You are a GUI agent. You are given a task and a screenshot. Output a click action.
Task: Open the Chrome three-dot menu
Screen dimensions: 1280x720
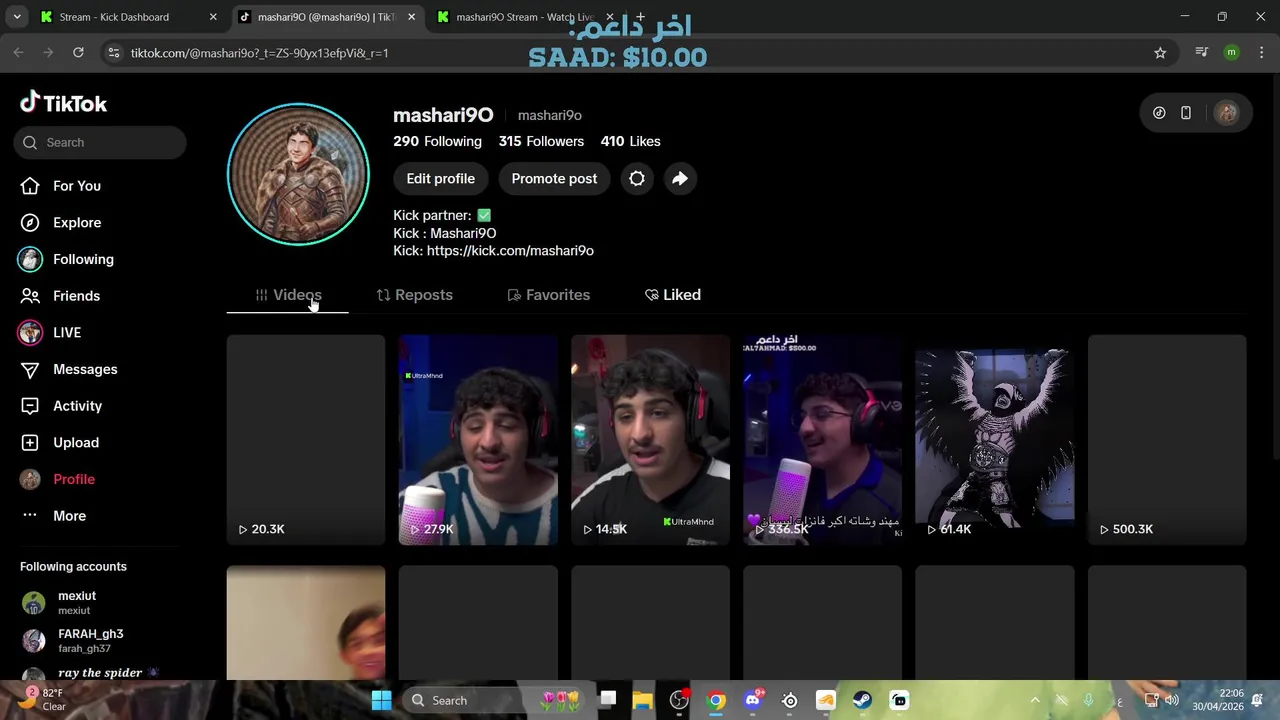point(1261,53)
